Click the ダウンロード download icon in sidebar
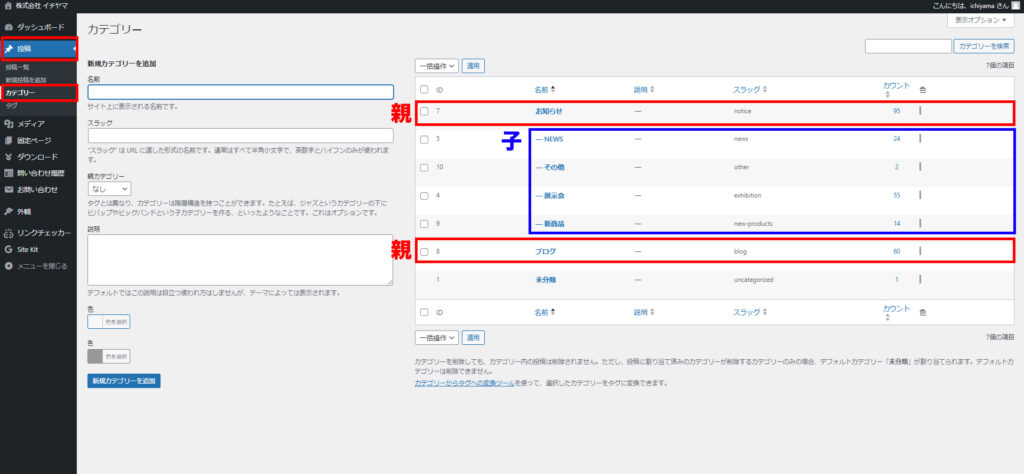Image resolution: width=1024 pixels, height=474 pixels. 9,157
